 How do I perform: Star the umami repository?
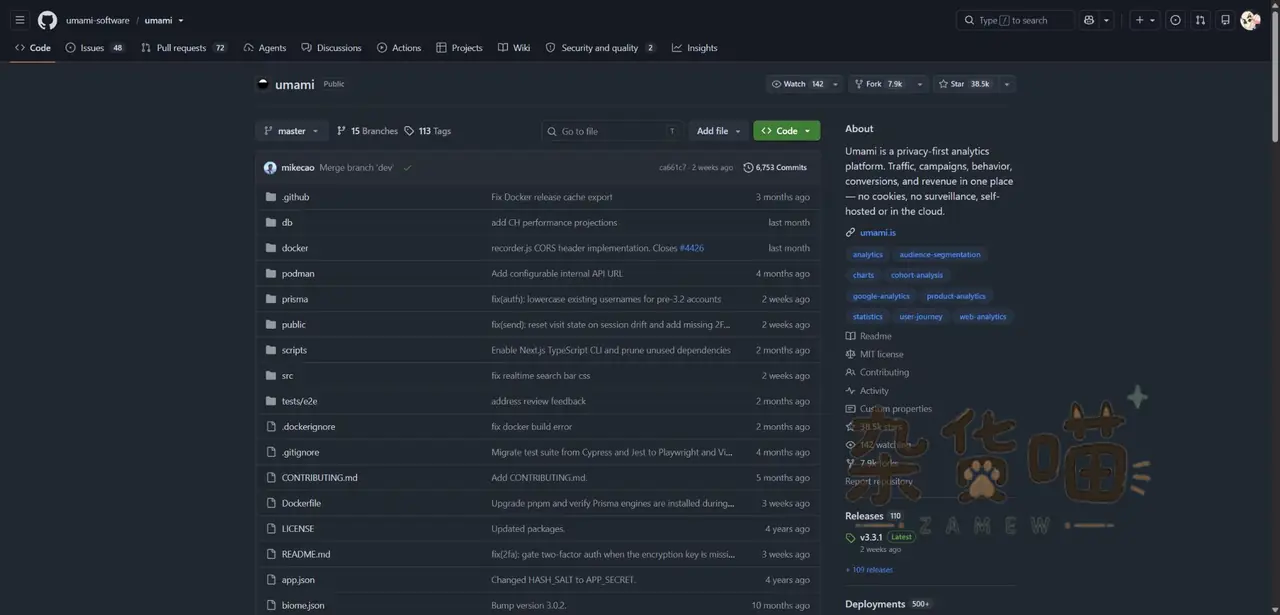[964, 84]
